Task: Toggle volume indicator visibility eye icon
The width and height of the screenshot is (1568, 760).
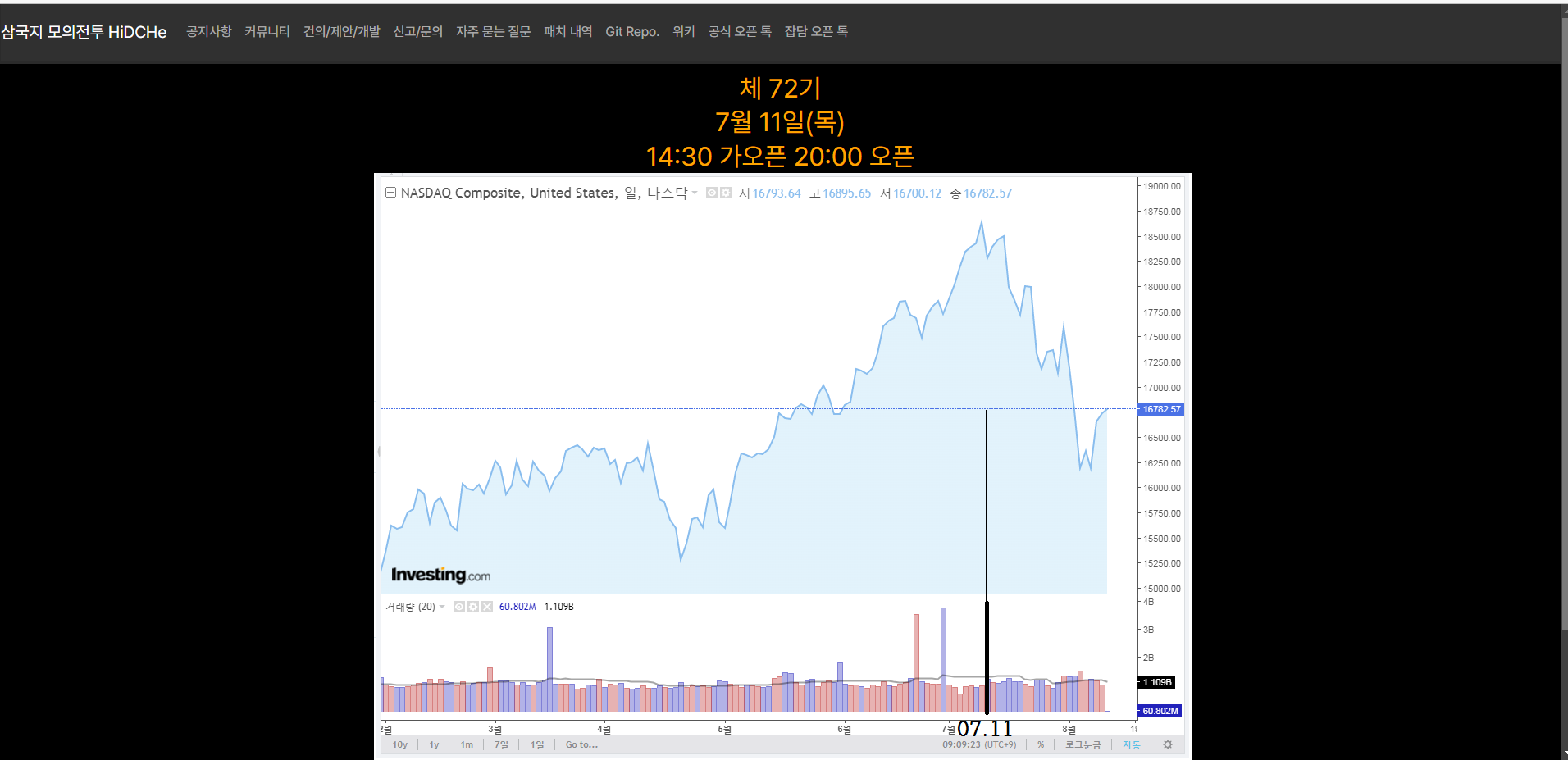Action: click(459, 607)
